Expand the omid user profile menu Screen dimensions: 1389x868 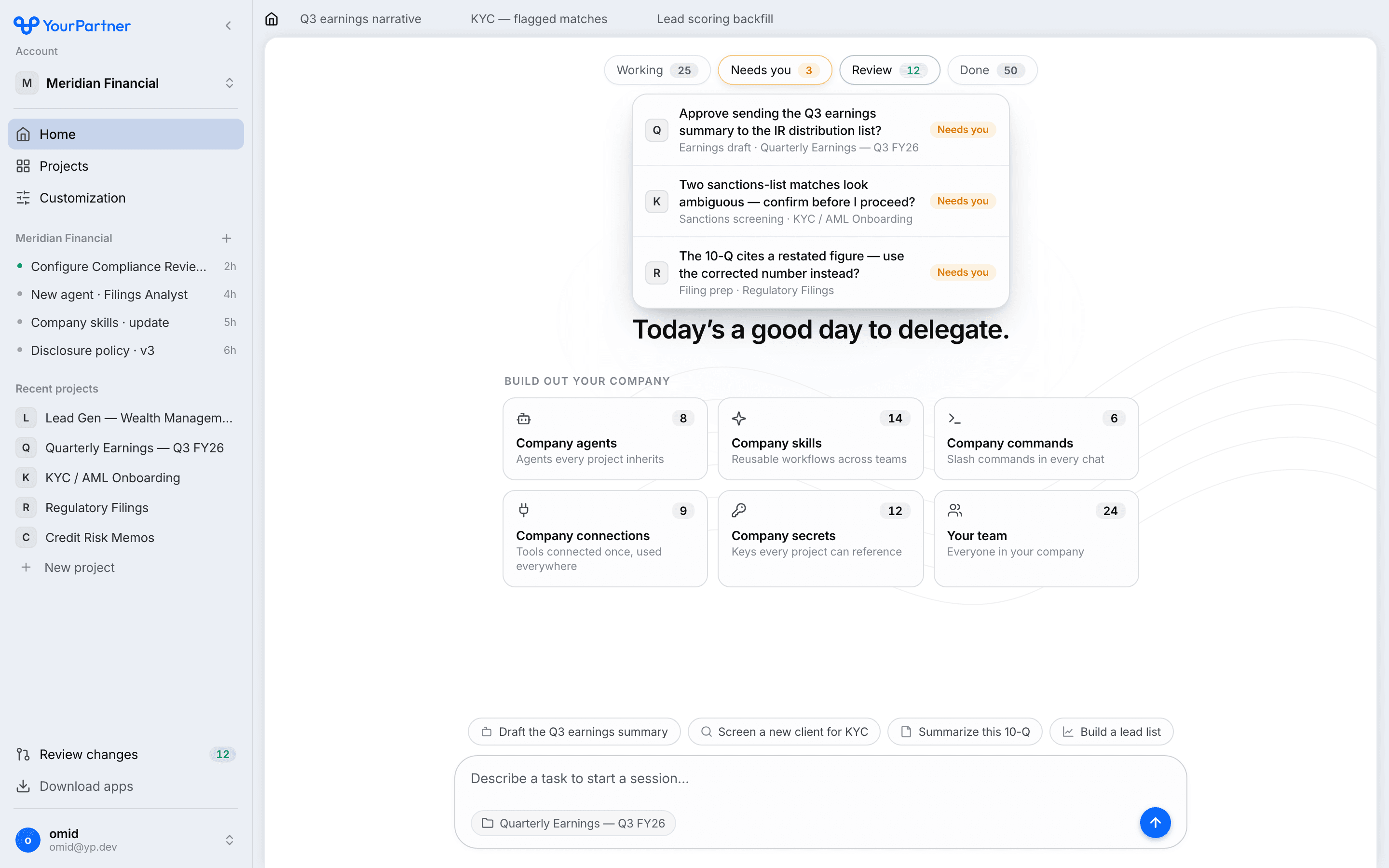(126, 840)
